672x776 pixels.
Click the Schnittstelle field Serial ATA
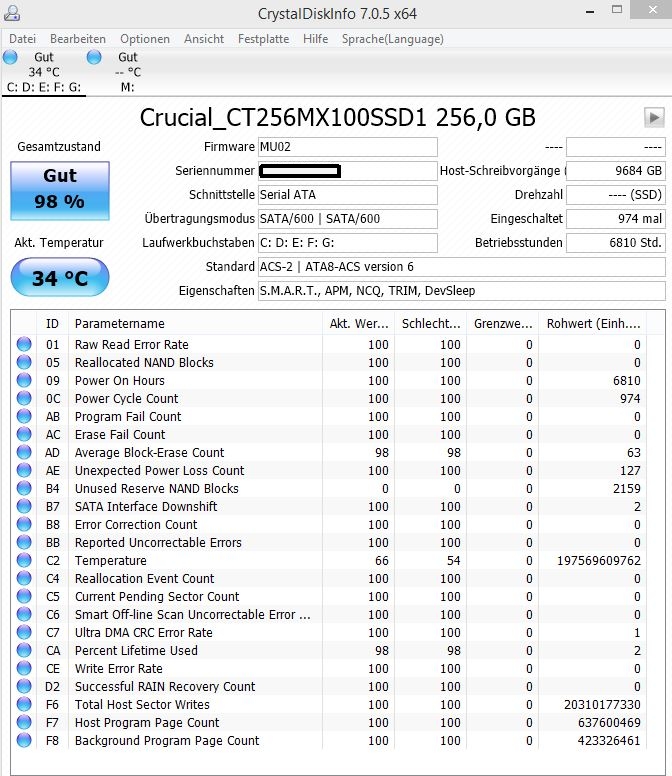(x=348, y=195)
